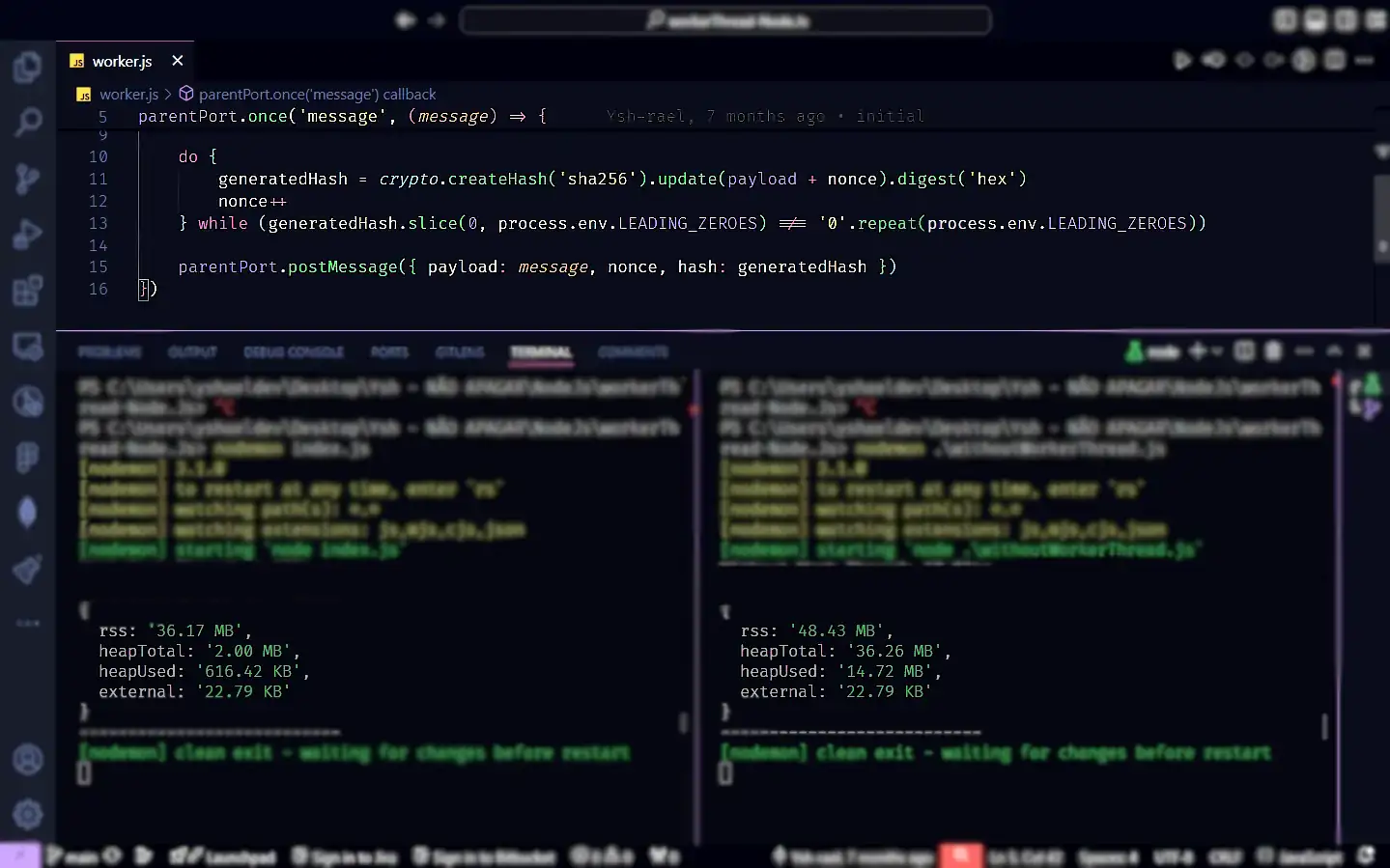This screenshot has height=868, width=1390.
Task: Select the worker.js editor tab
Action: tap(124, 61)
